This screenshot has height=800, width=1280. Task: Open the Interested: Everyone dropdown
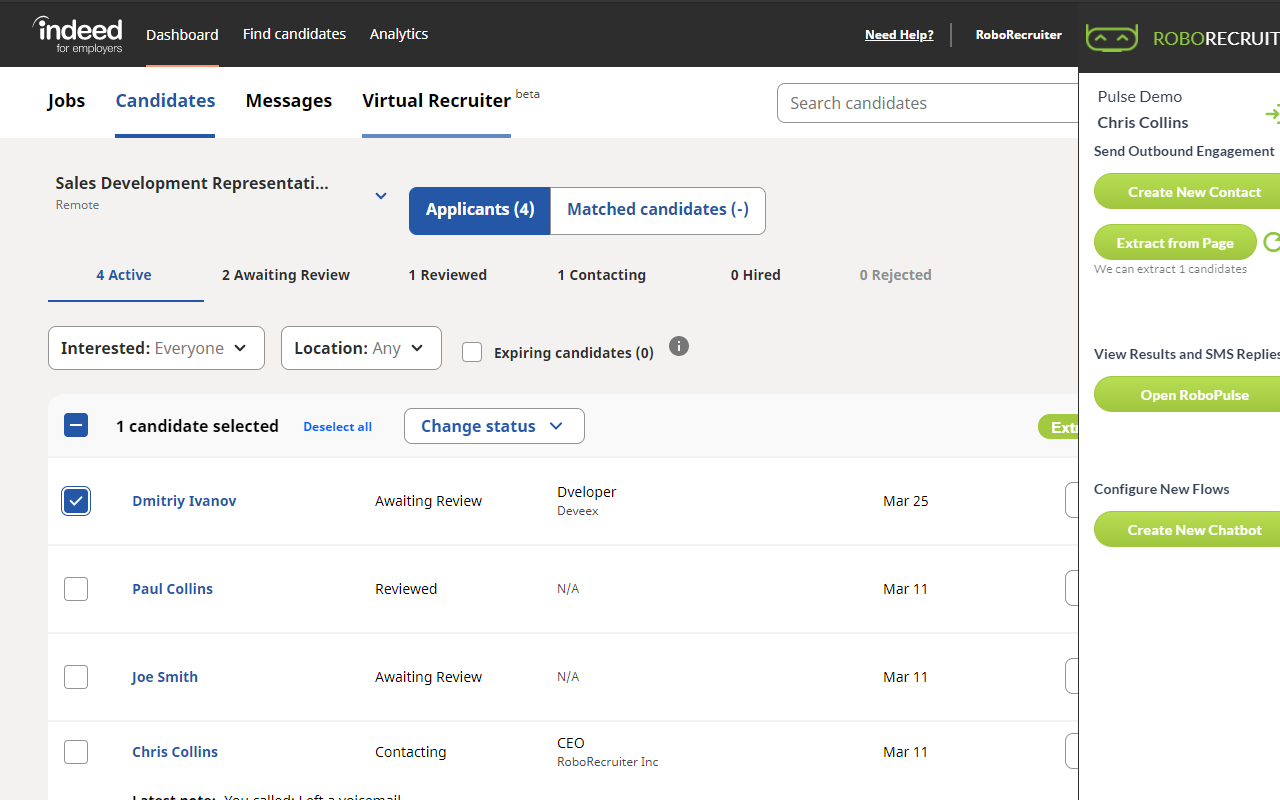click(156, 348)
